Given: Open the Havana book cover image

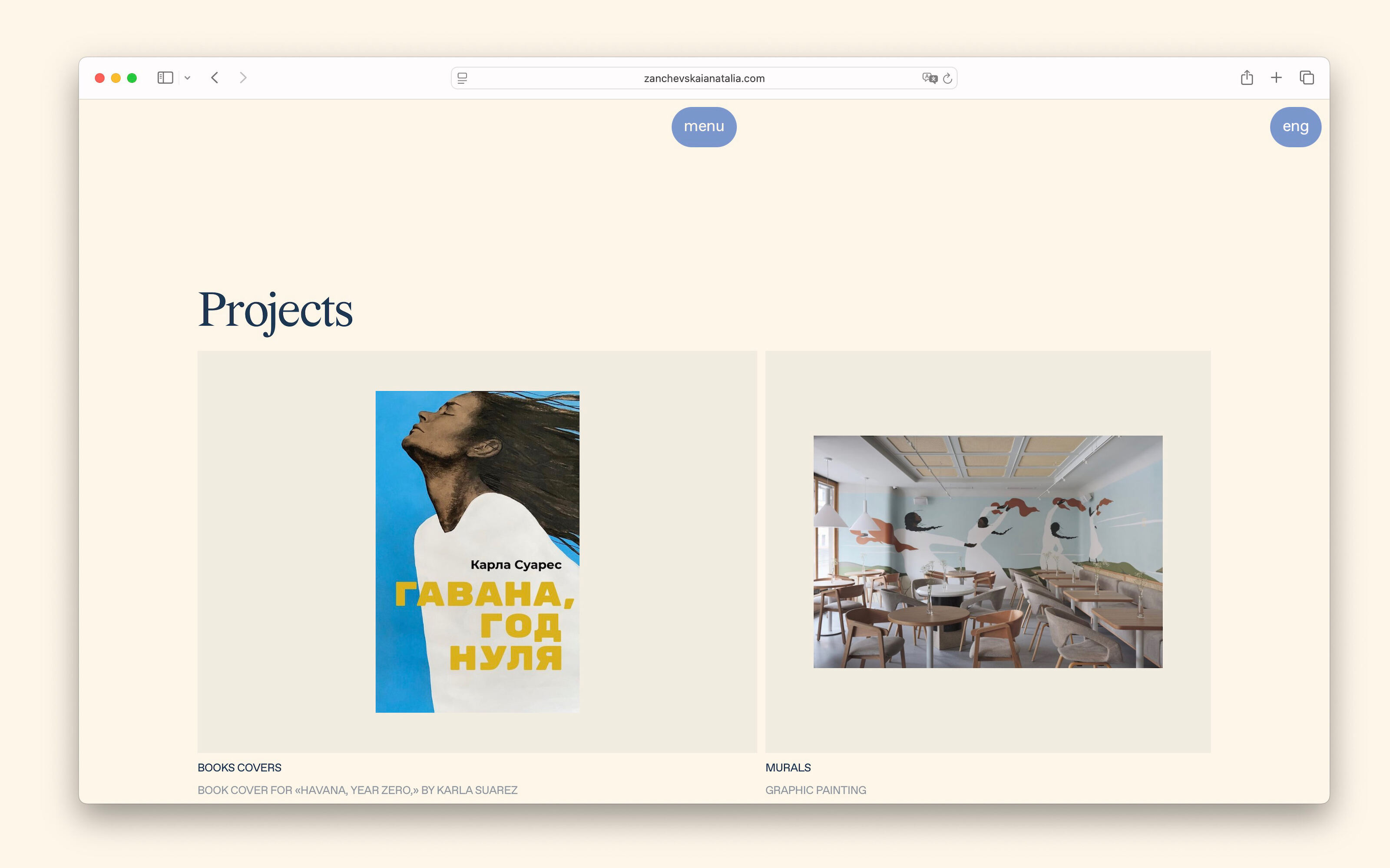Looking at the screenshot, I should (477, 551).
